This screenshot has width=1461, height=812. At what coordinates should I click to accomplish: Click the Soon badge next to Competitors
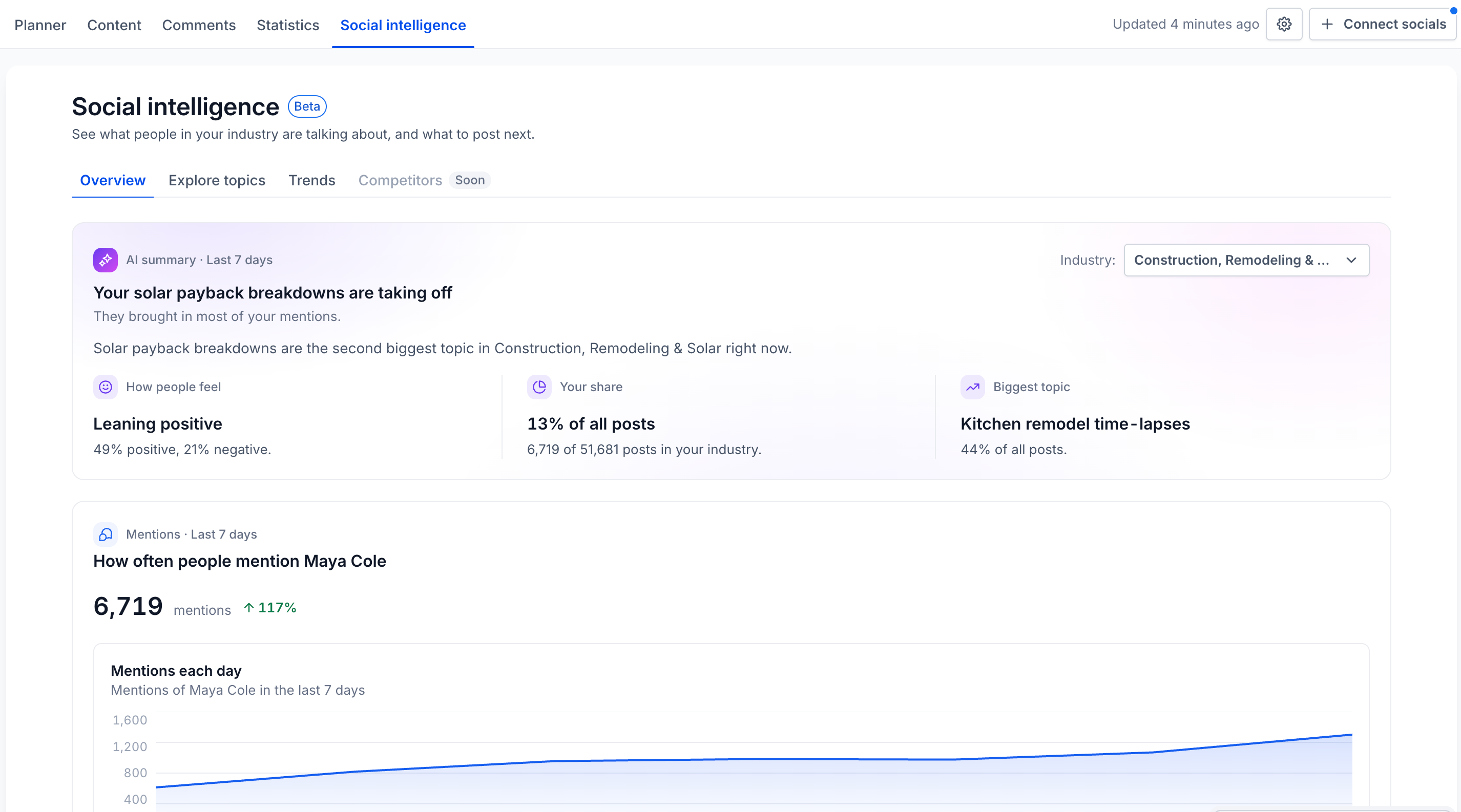click(470, 180)
